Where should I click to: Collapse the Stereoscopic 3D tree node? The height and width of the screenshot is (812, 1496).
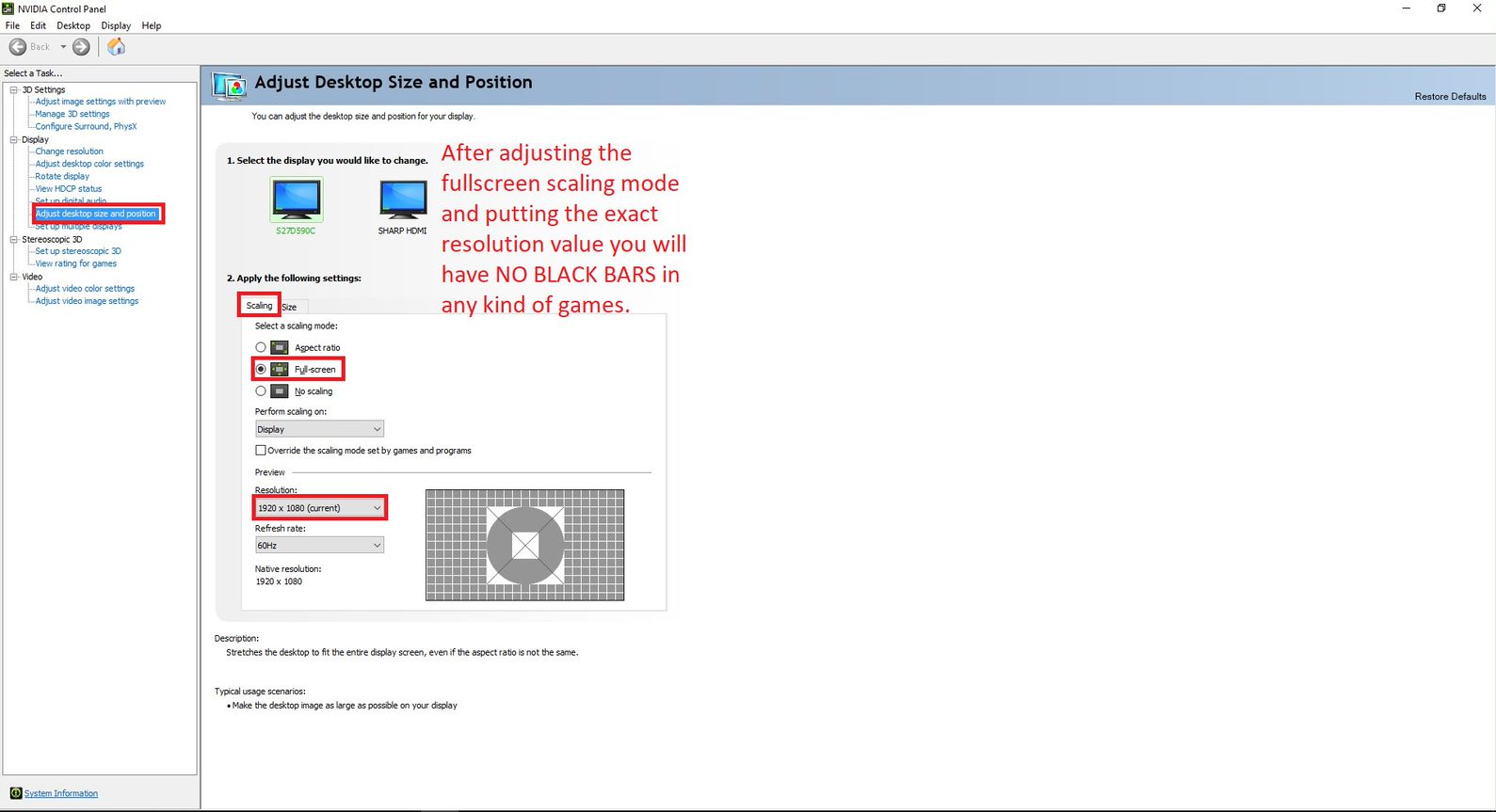click(14, 239)
